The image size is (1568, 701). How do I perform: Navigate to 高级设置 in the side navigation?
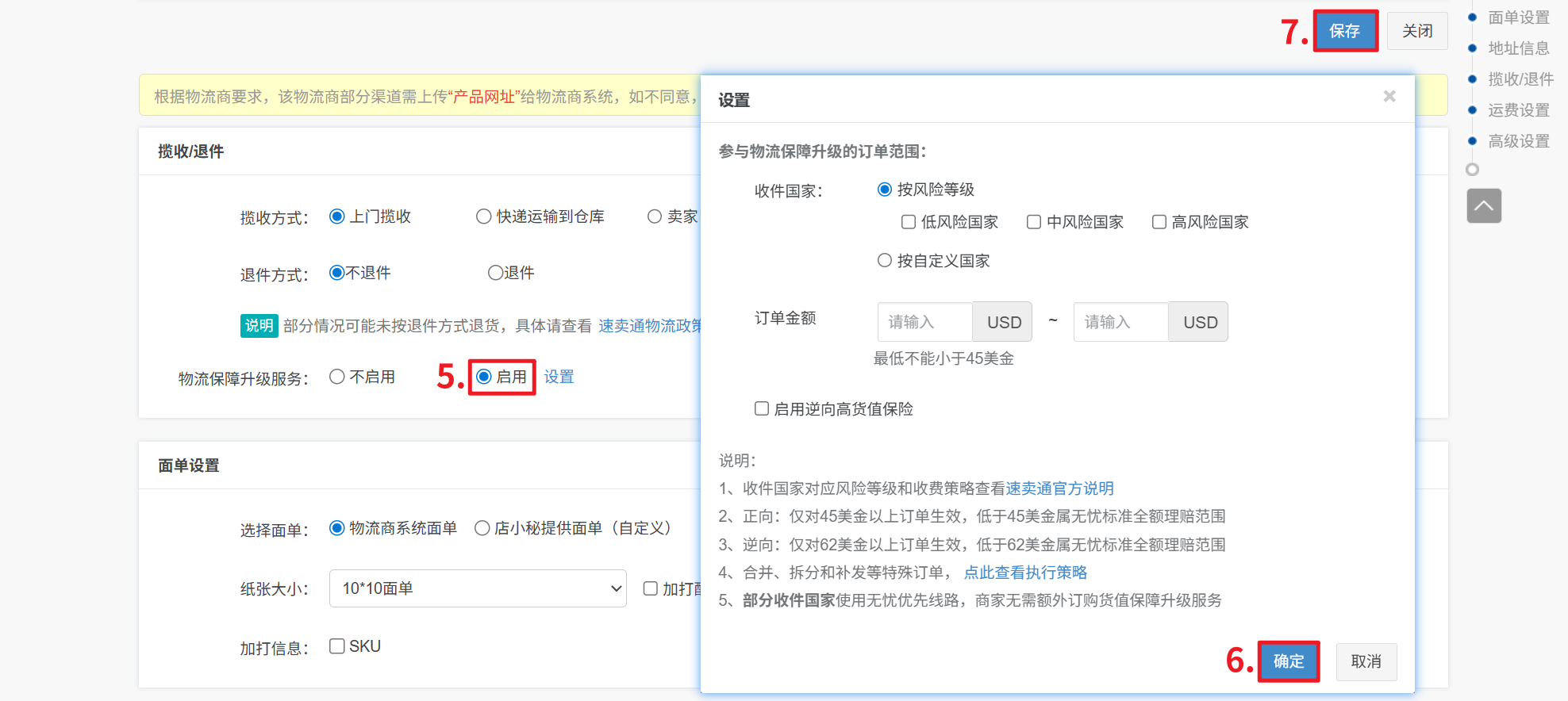click(x=1518, y=141)
